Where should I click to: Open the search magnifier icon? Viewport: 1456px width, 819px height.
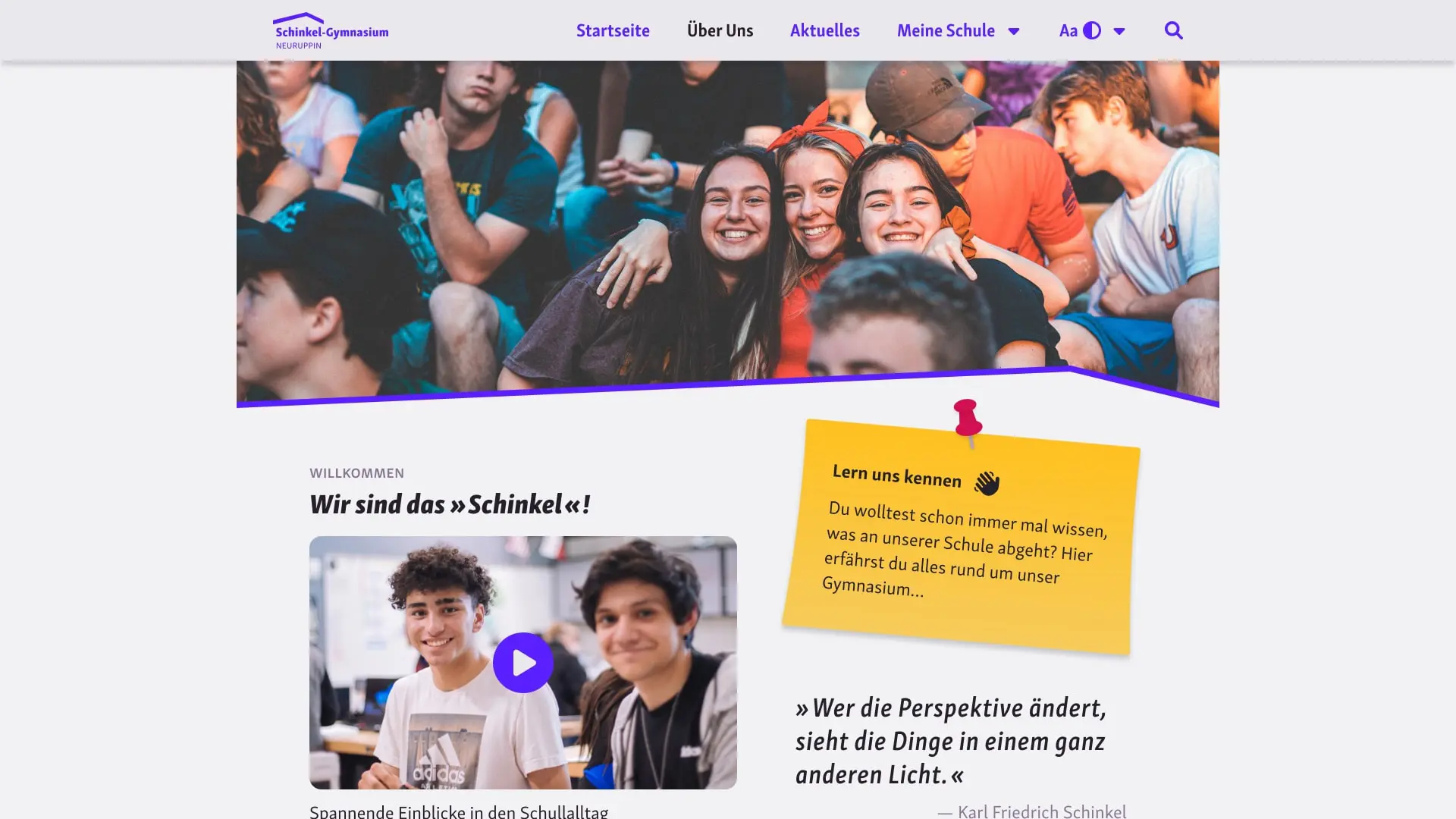pos(1173,30)
